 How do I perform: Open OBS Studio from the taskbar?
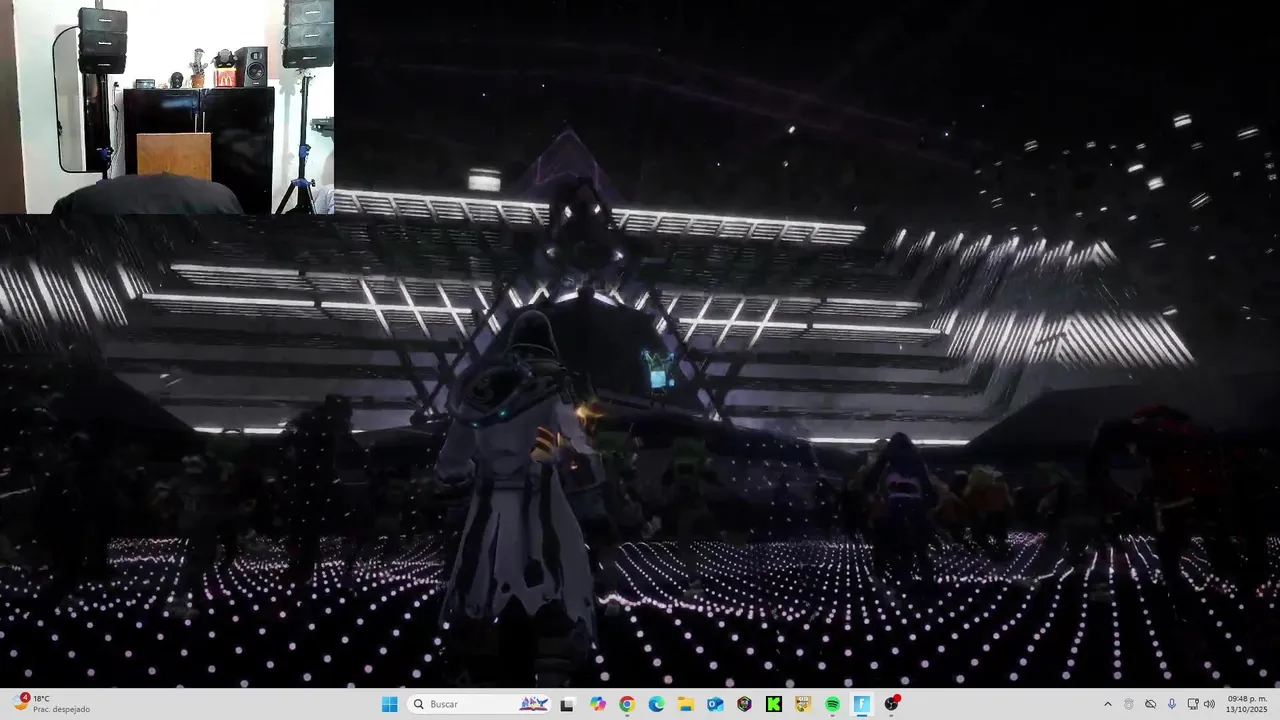tap(892, 704)
